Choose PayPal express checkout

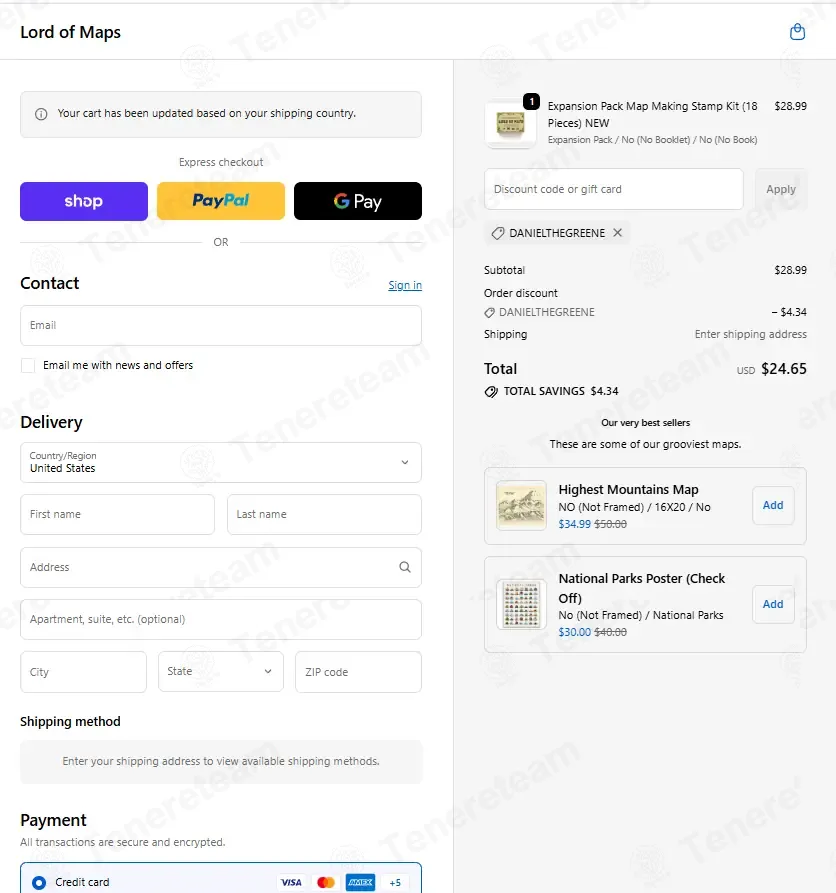point(221,201)
